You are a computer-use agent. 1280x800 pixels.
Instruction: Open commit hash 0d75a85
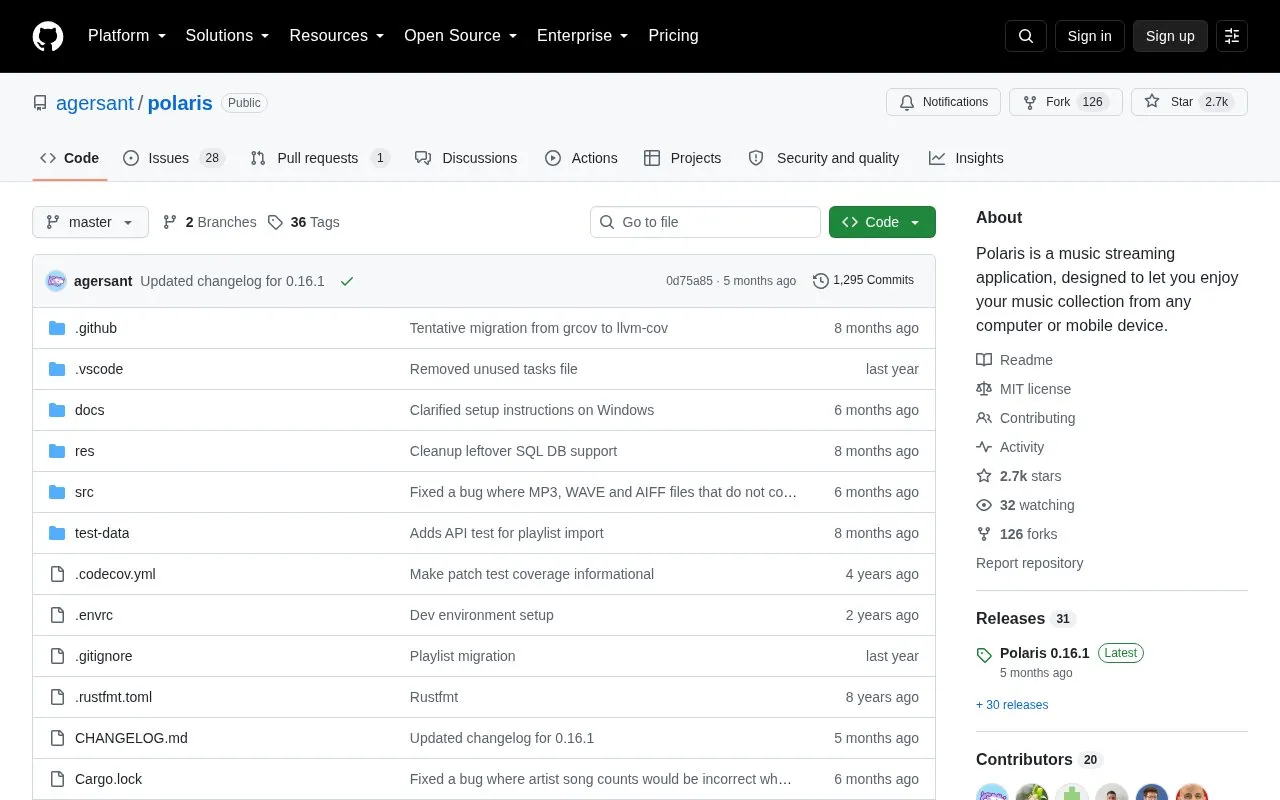(689, 281)
